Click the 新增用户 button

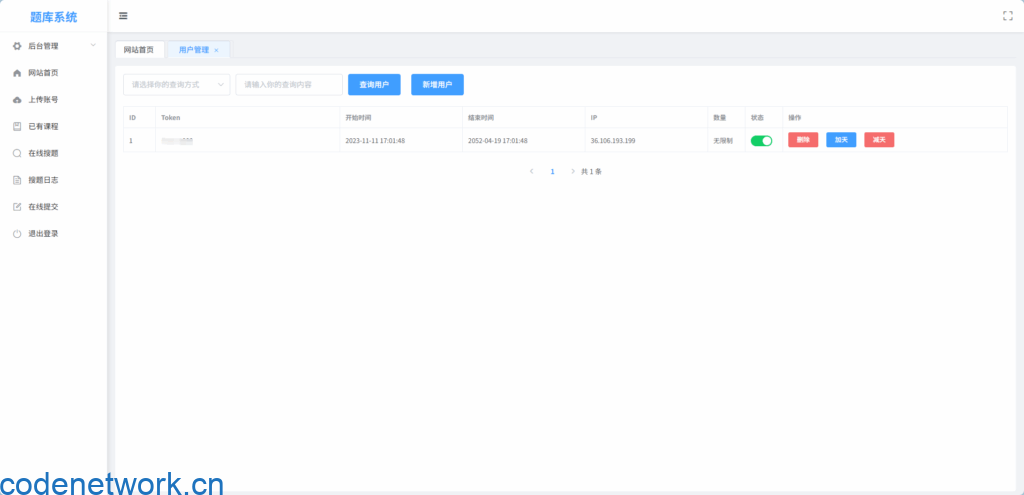[437, 85]
